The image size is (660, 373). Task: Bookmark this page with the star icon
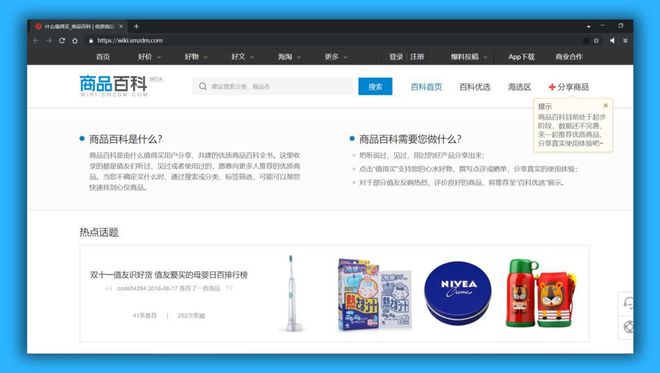pos(596,40)
